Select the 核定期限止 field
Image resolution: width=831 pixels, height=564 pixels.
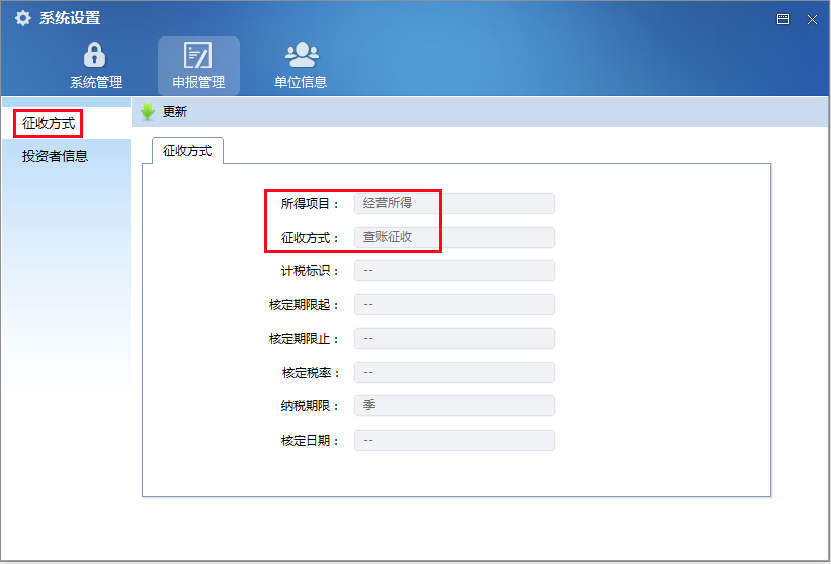(454, 339)
